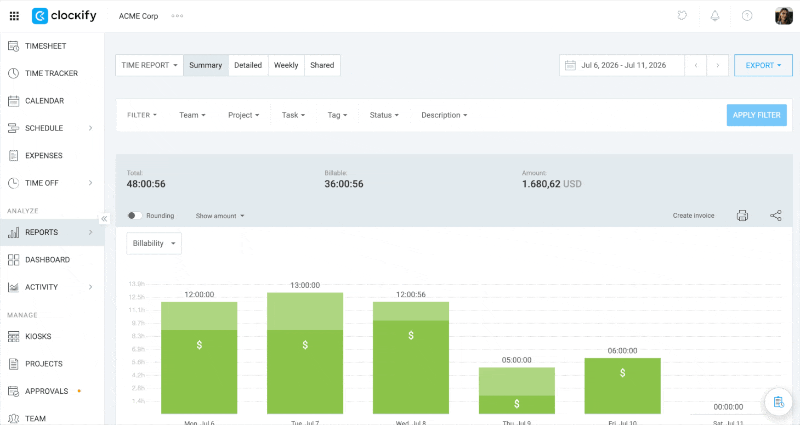Screen dimensions: 800x425
Task: Open the Time Tracker clock icon
Action: pos(14,73)
